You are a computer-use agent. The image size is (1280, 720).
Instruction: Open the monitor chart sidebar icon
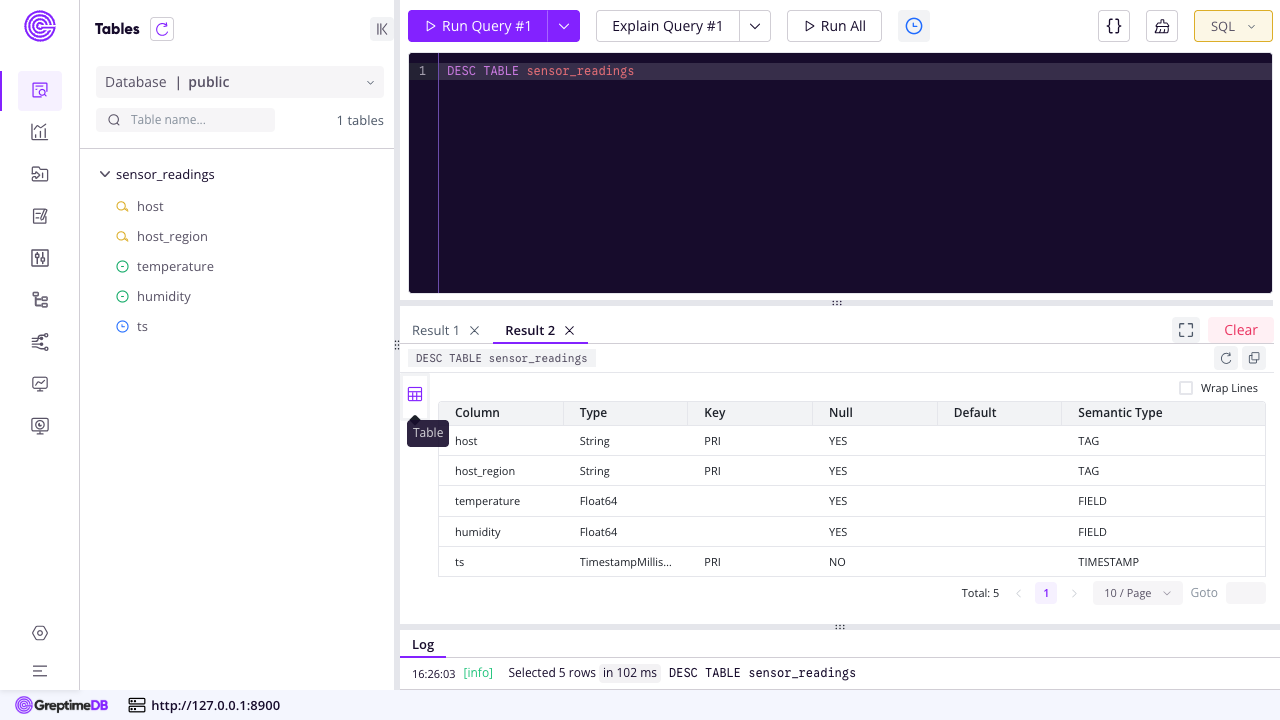click(40, 384)
